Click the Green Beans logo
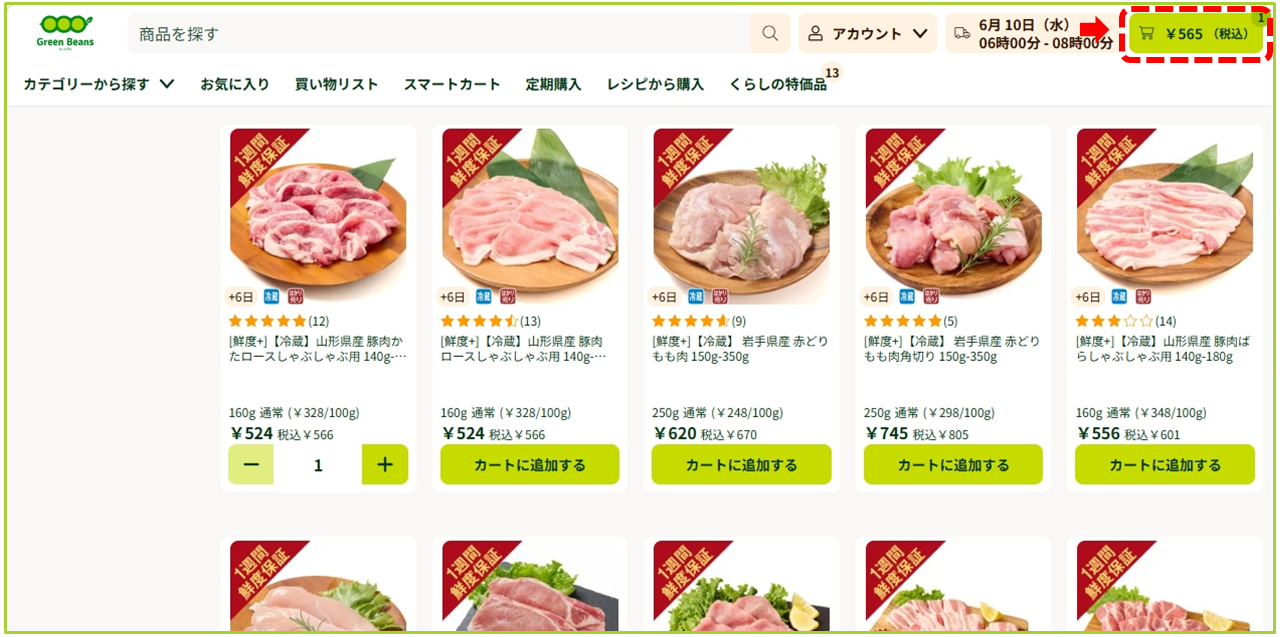The width and height of the screenshot is (1280, 637). point(65,32)
